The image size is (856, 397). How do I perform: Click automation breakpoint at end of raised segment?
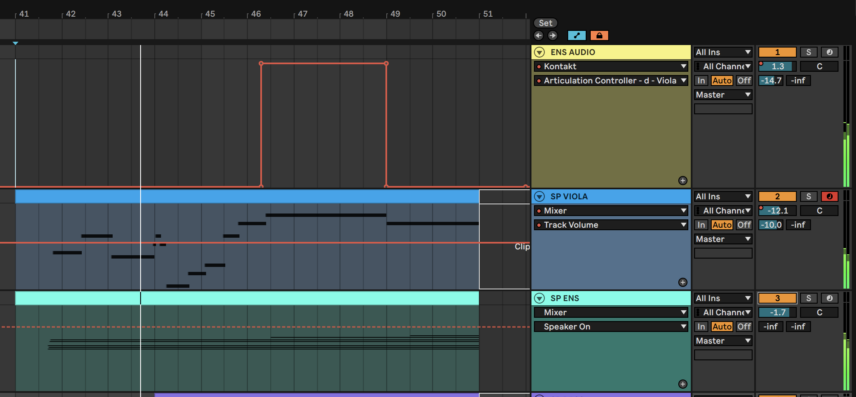tap(387, 63)
